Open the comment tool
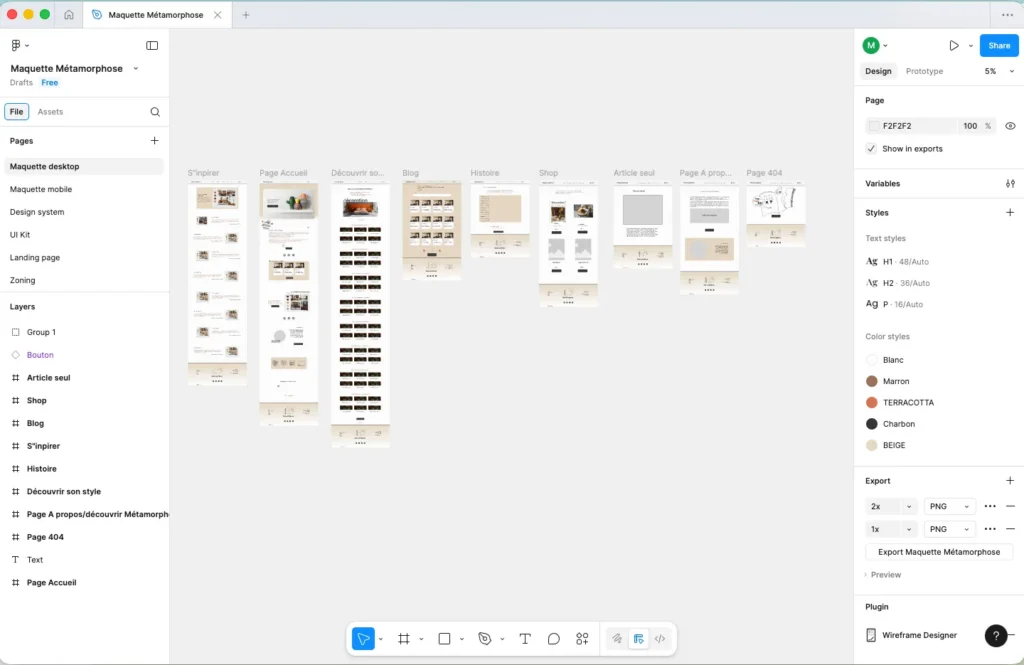The image size is (1024, 665). 553,638
